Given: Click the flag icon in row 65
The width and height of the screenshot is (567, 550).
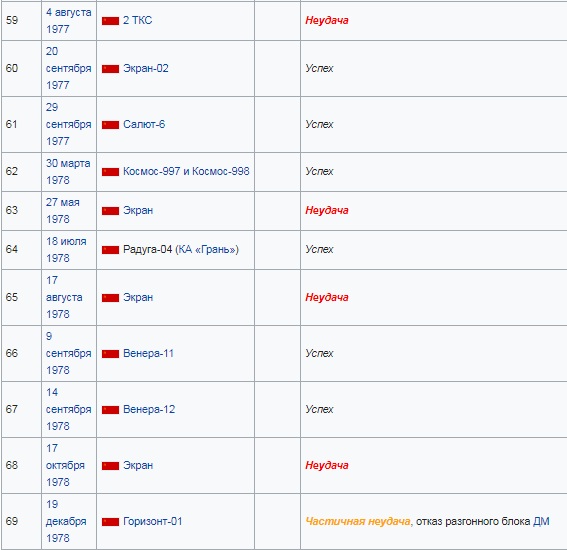Looking at the screenshot, I should [x=110, y=298].
